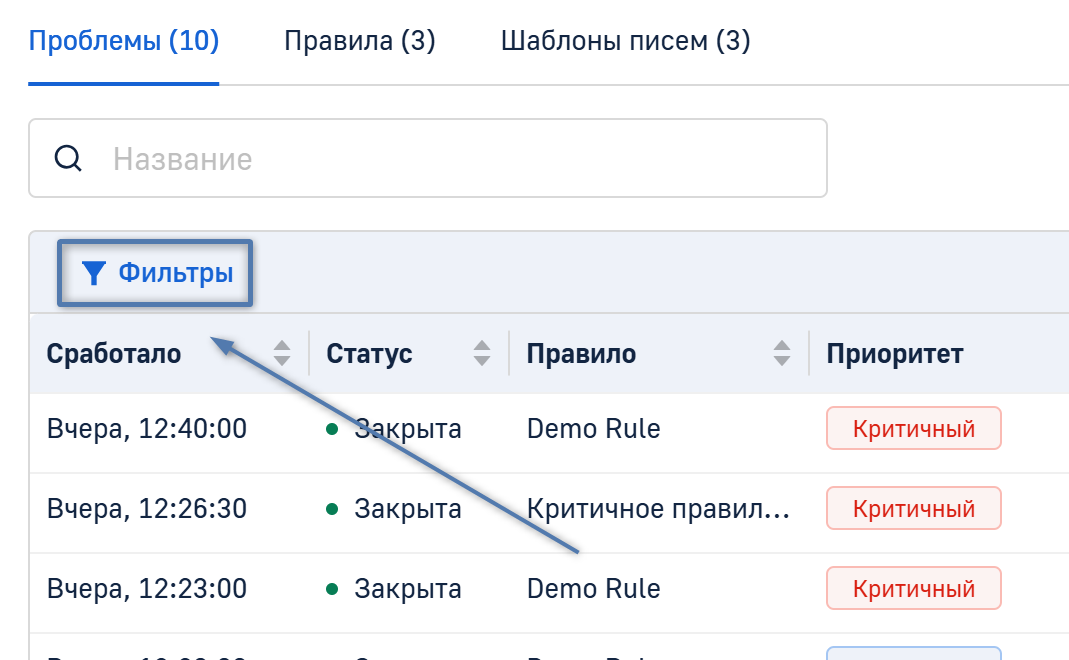1069x660 pixels.
Task: Click the Критичный badge in the 12:26:30 row
Action: (913, 509)
